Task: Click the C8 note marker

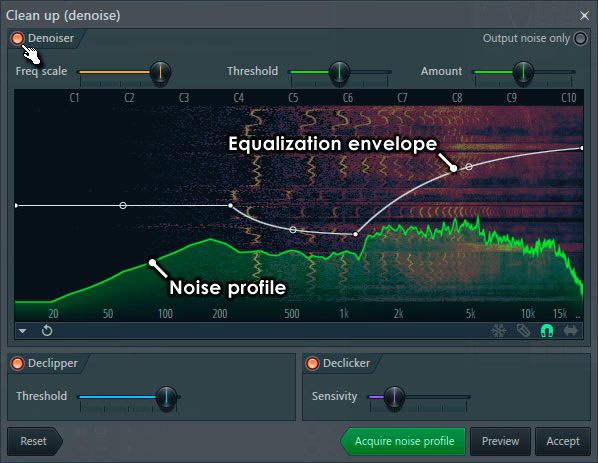Action: coord(457,98)
